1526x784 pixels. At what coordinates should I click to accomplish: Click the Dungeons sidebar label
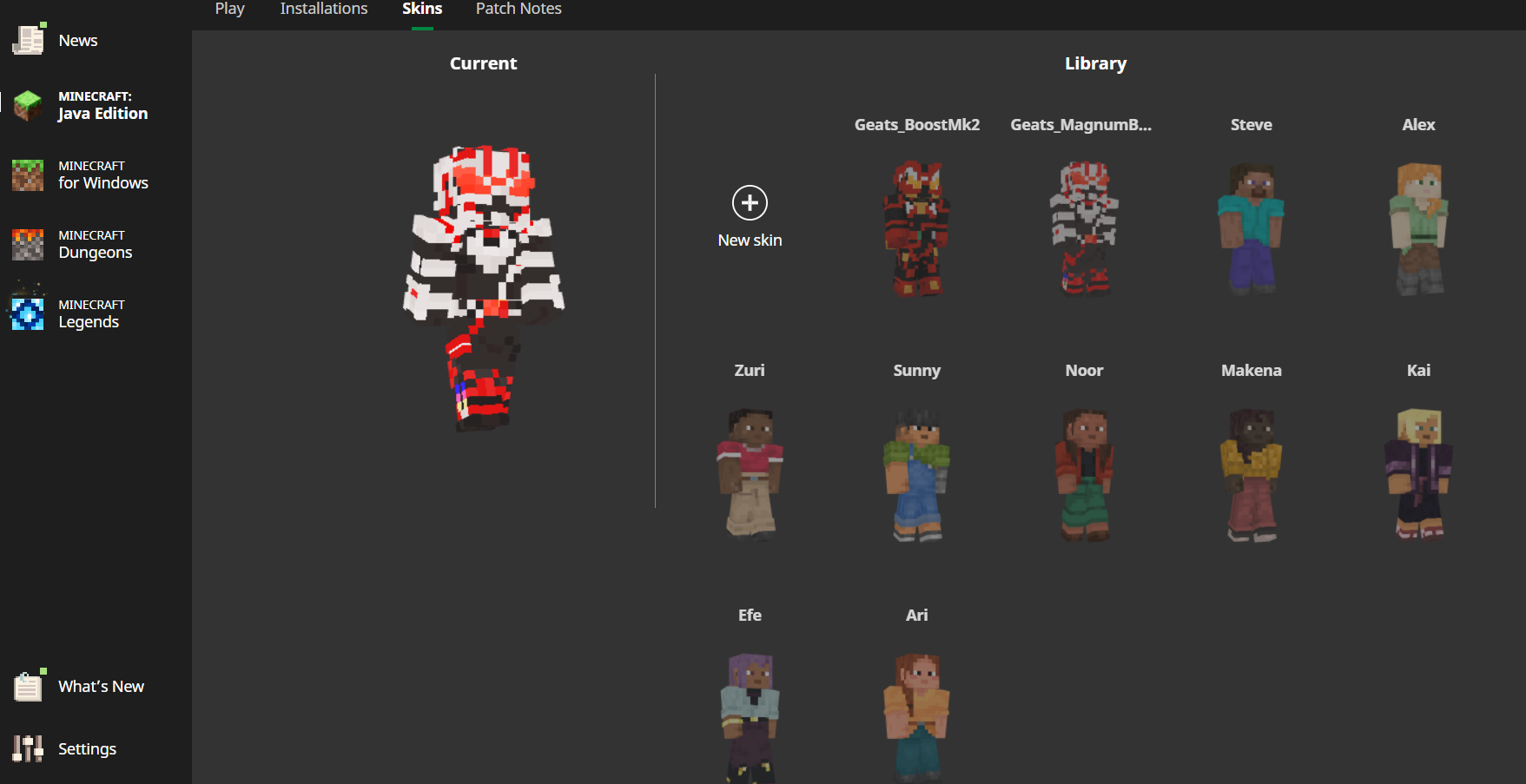click(x=96, y=253)
